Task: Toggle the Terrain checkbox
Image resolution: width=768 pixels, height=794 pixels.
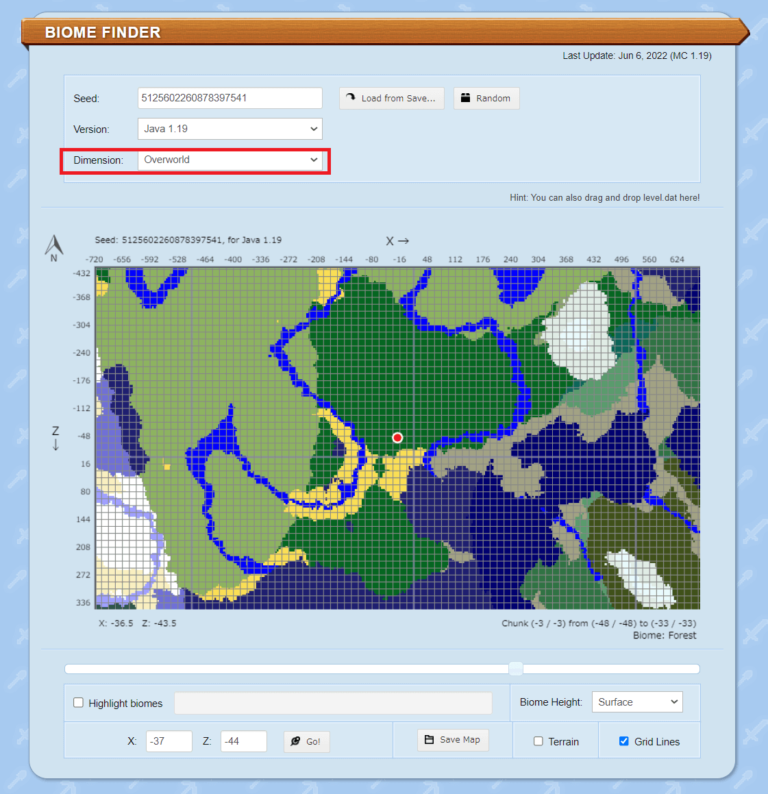Action: click(538, 741)
